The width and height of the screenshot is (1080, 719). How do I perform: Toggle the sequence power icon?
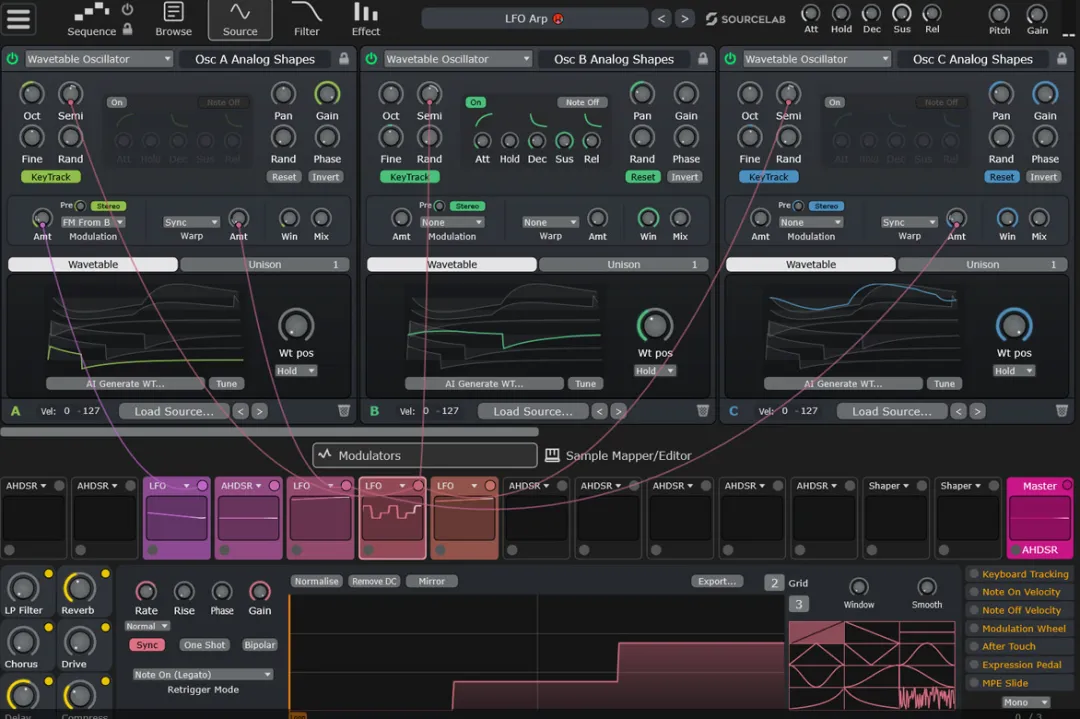[x=127, y=10]
